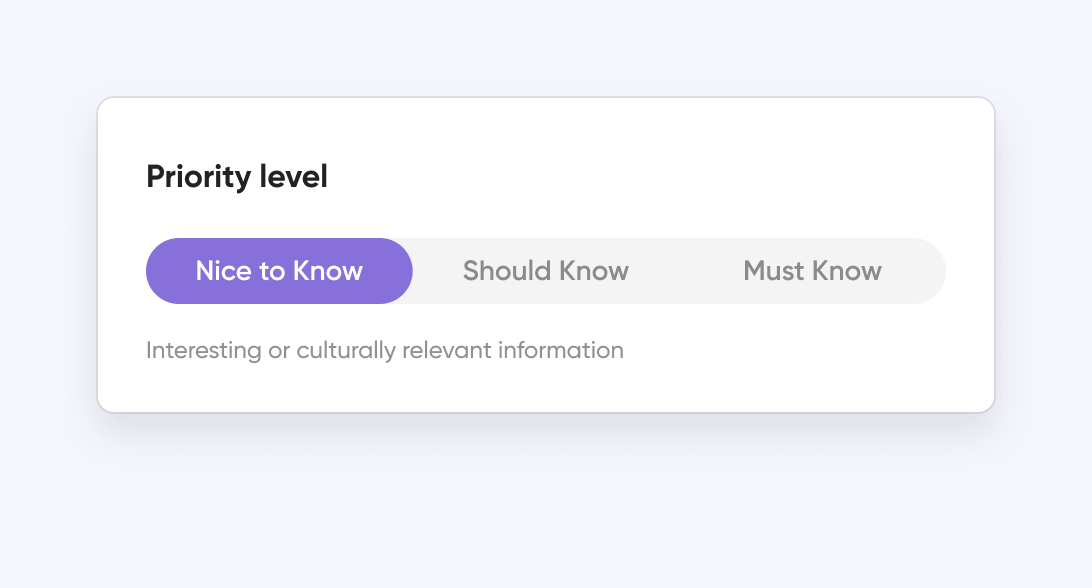The width and height of the screenshot is (1092, 588).
Task: Pick the middle Should Know segment
Action: point(546,271)
